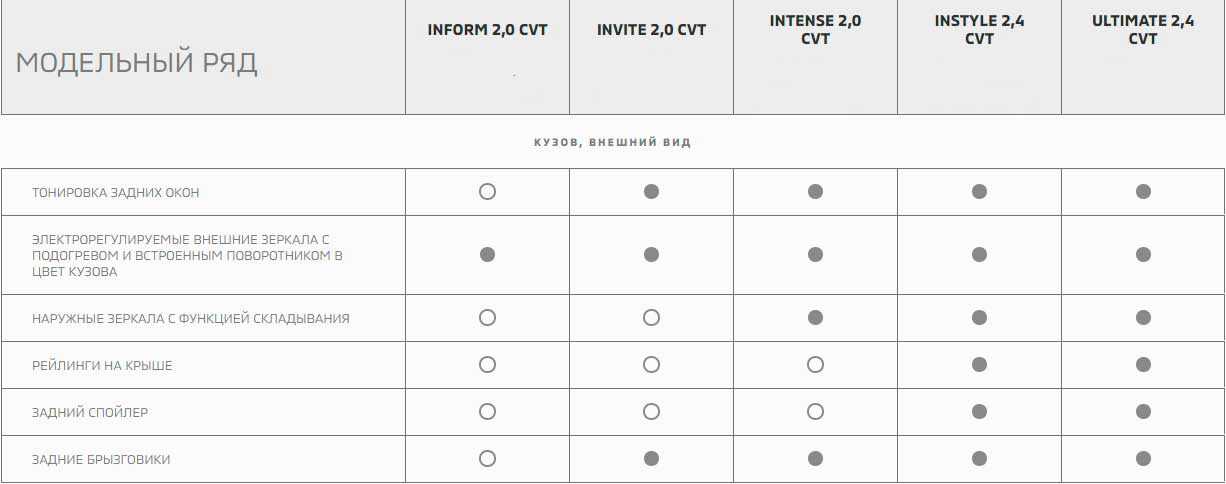The image size is (1226, 484).
Task: Click the КУЗОВ, ВНЕШНИЙ ВИД section title
Action: click(x=612, y=142)
